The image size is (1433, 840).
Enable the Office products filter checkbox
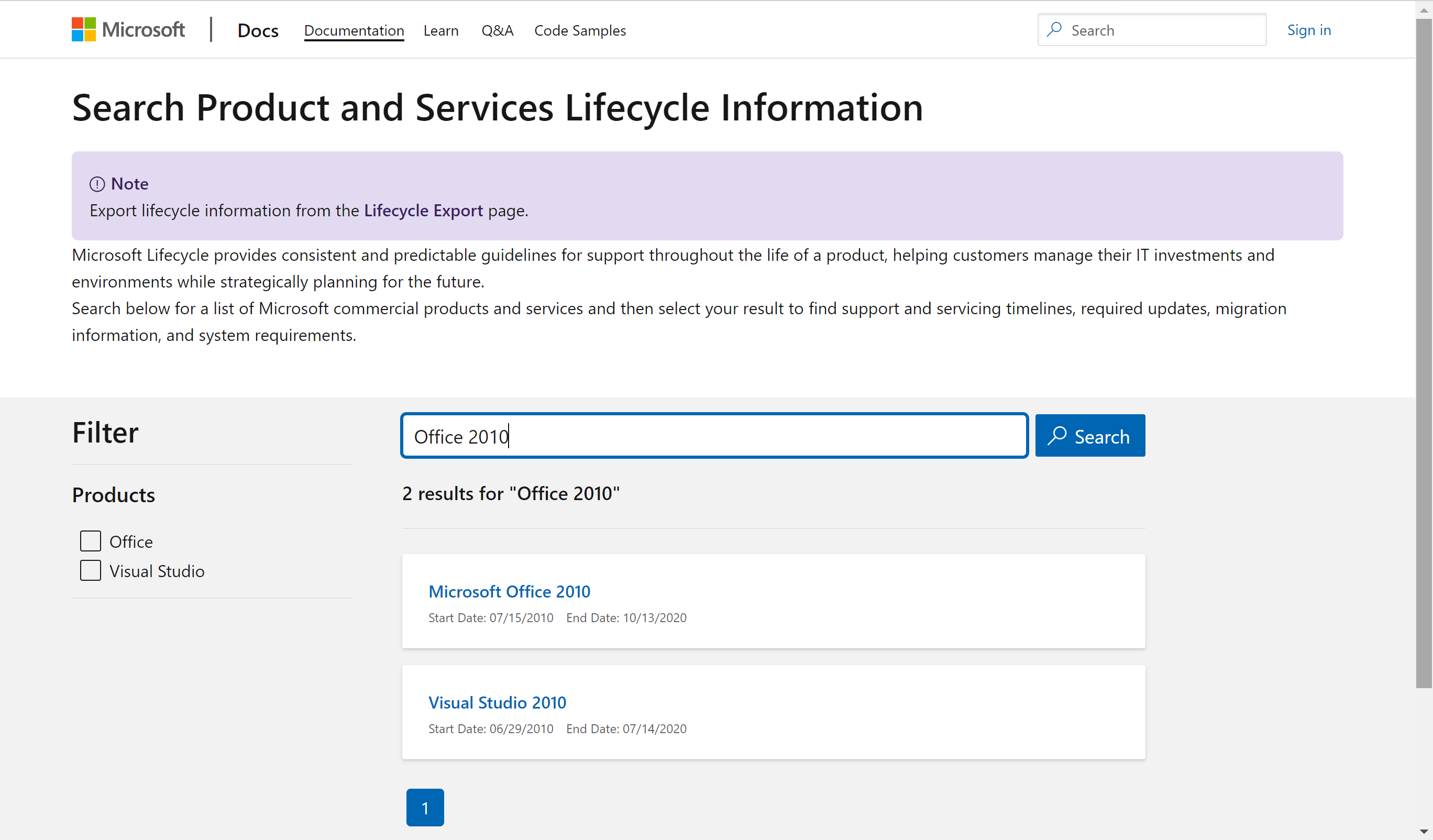click(90, 541)
